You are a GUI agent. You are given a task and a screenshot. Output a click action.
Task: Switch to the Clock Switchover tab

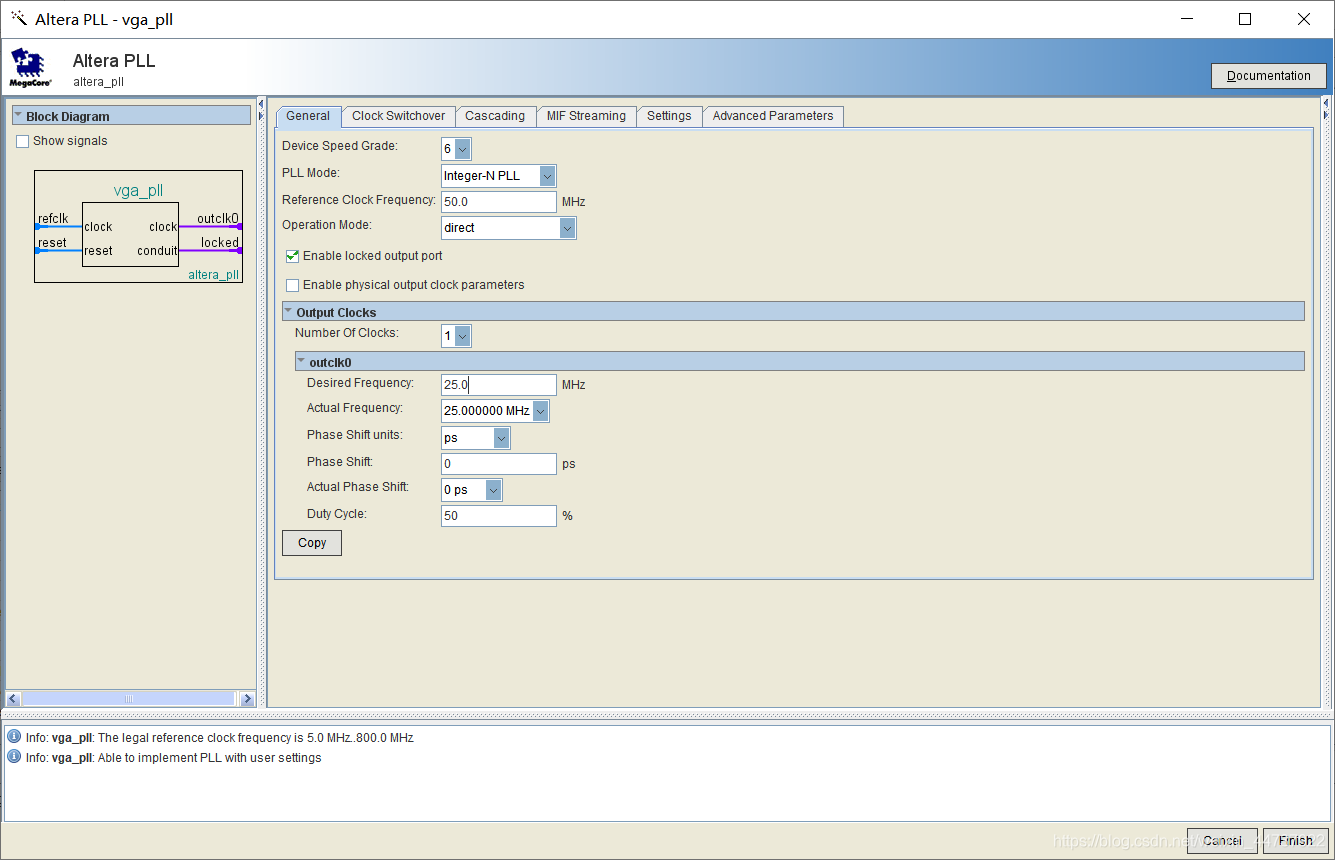click(x=398, y=116)
